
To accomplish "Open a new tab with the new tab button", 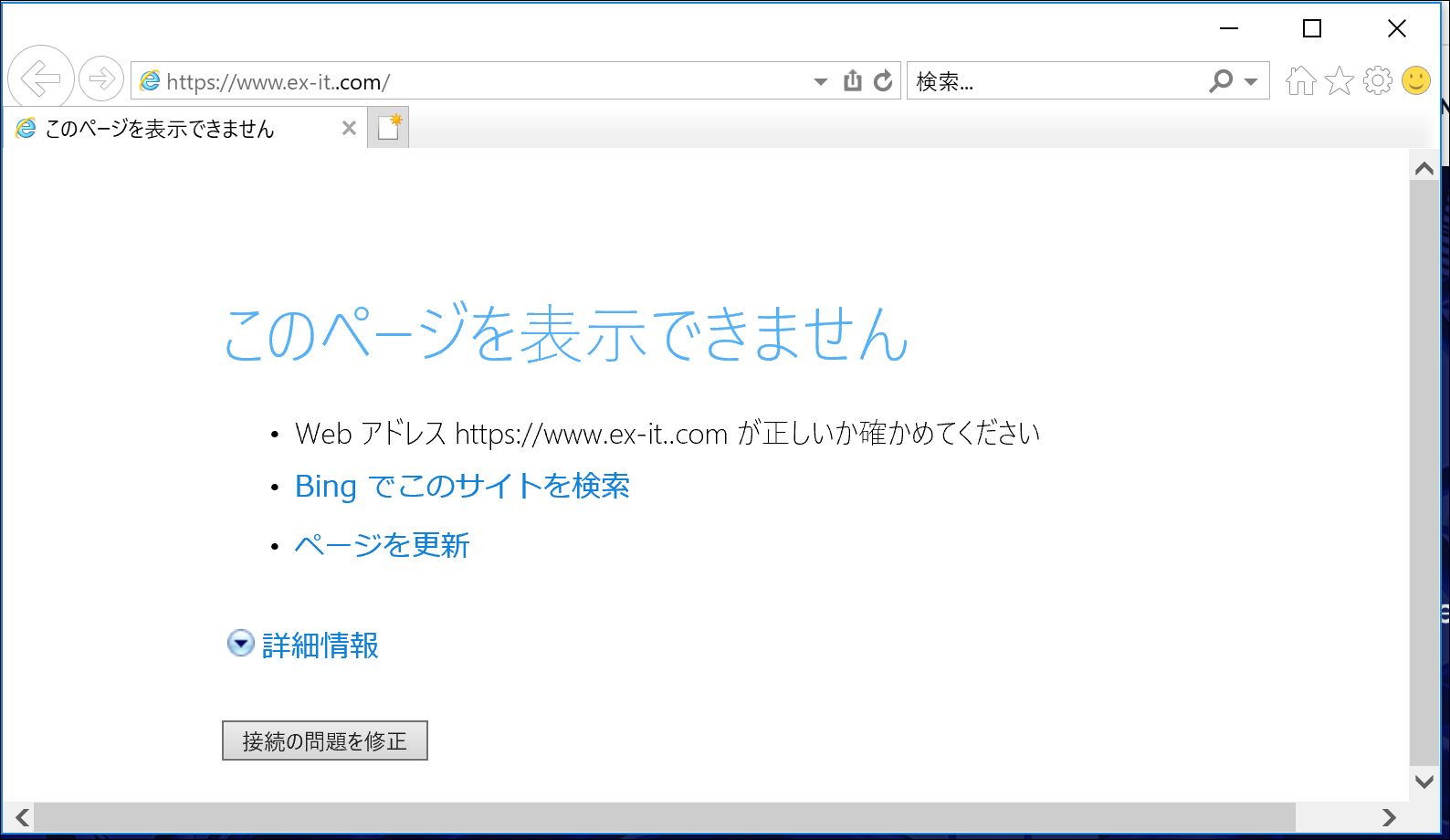I will 388,128.
